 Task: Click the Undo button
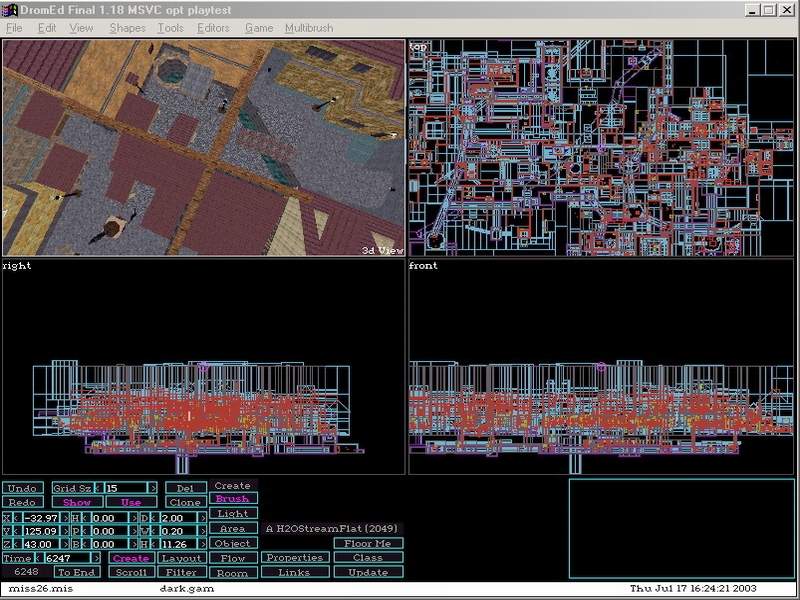(x=22, y=488)
